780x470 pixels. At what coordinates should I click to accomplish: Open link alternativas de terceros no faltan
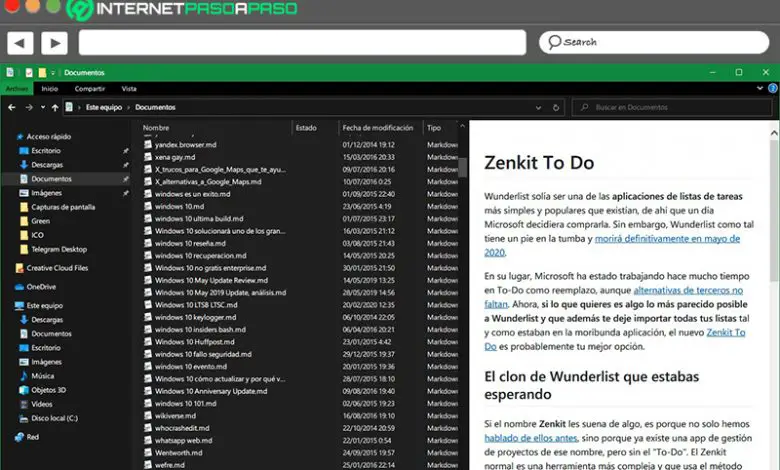click(688, 290)
